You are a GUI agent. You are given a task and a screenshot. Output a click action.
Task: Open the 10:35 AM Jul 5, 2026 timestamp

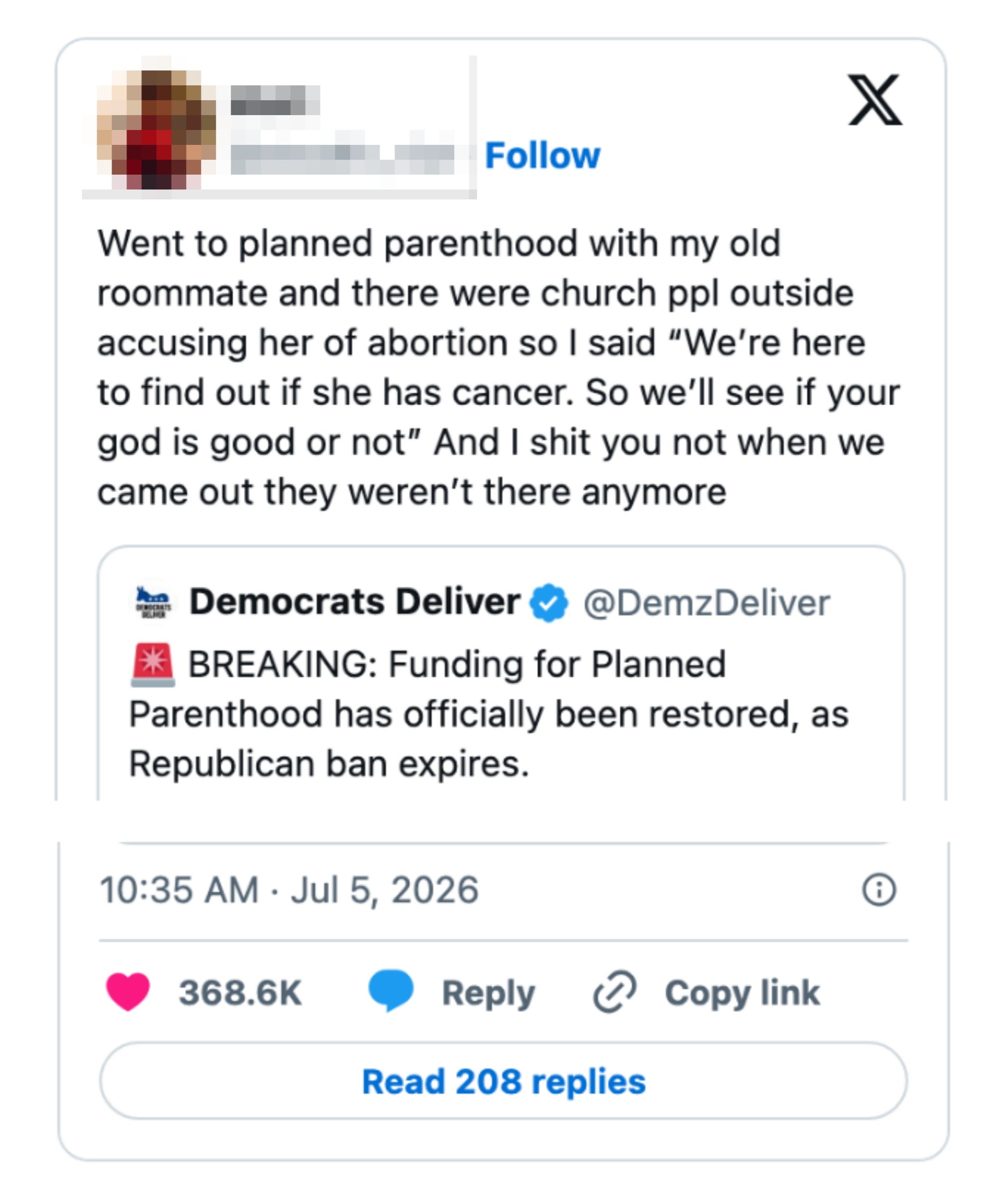(289, 890)
